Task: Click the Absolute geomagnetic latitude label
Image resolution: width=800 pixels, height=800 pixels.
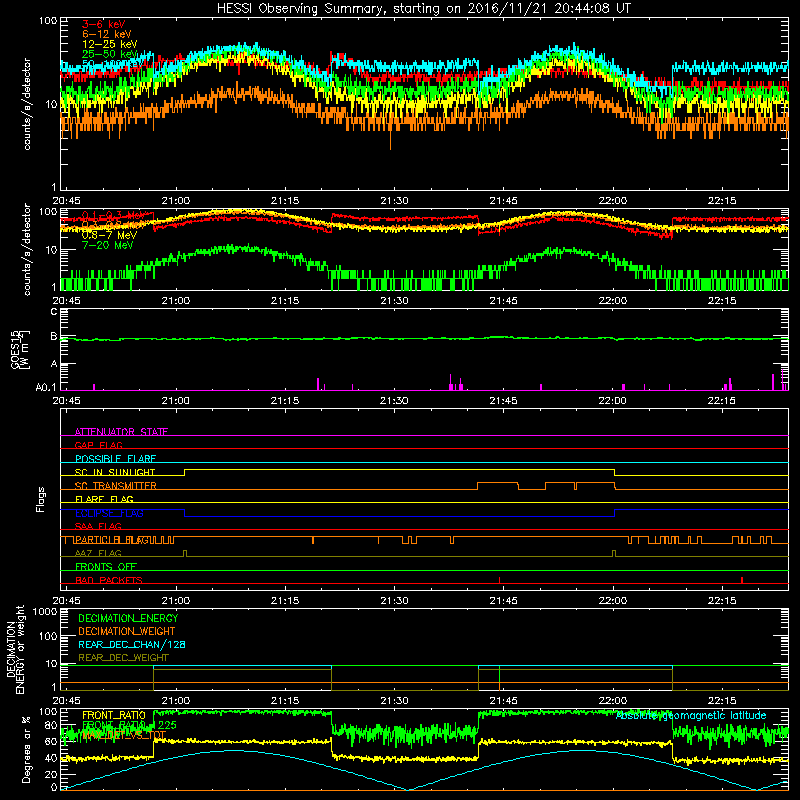Action: (691, 715)
